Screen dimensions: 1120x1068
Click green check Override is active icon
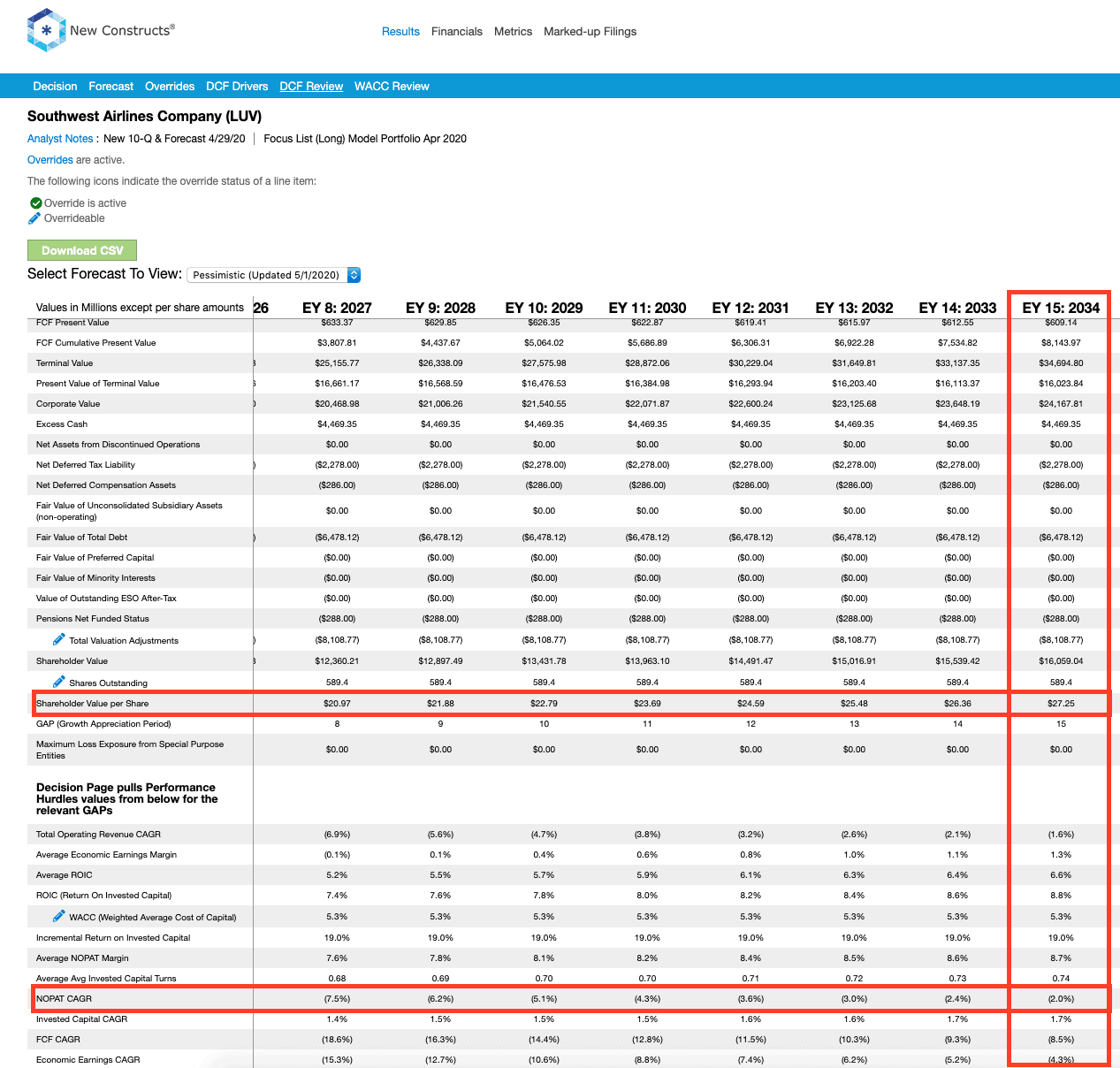click(35, 203)
